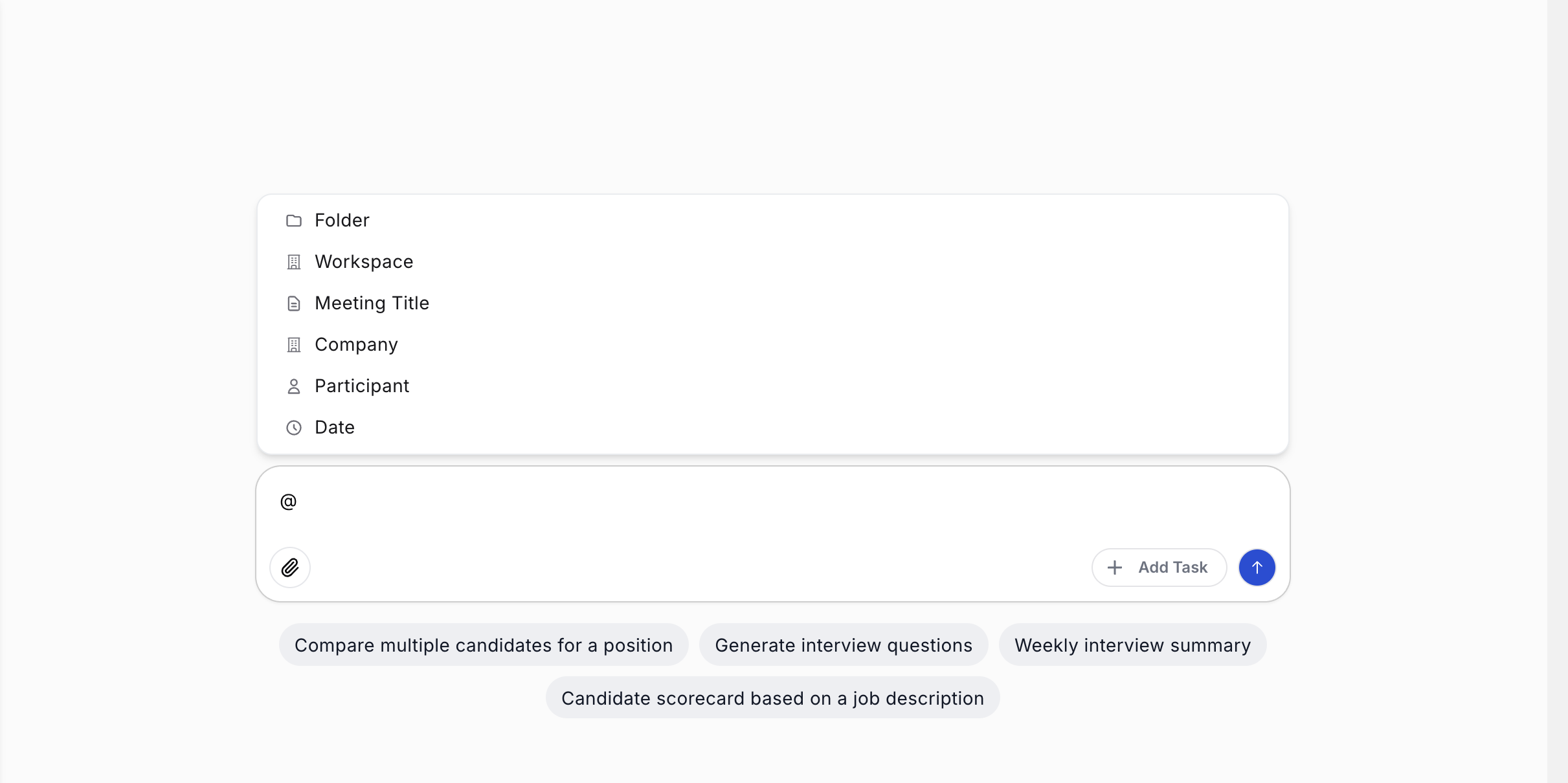Viewport: 1568px width, 783px height.
Task: Click the clock icon beside Date
Action: (x=294, y=428)
